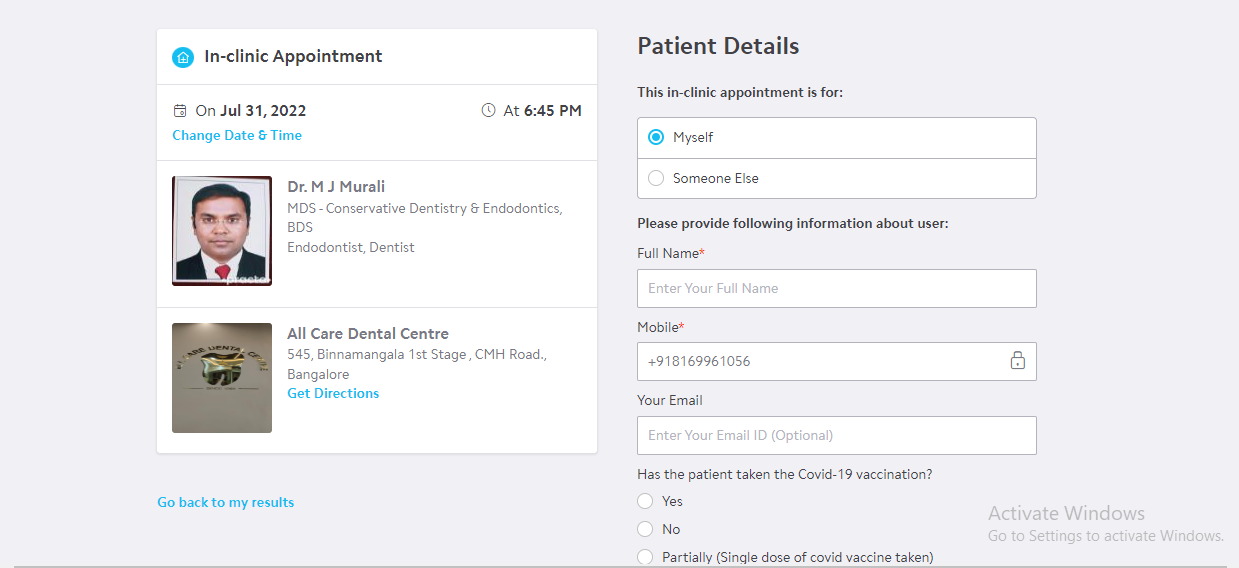Choose Yes for Covid-19 vaccination

click(x=645, y=501)
